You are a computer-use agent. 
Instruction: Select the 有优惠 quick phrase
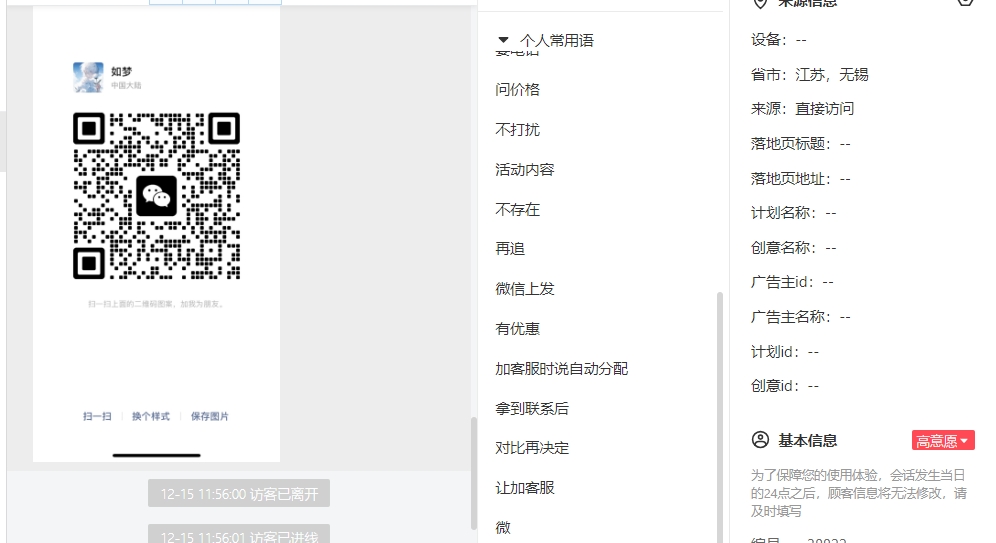517,329
